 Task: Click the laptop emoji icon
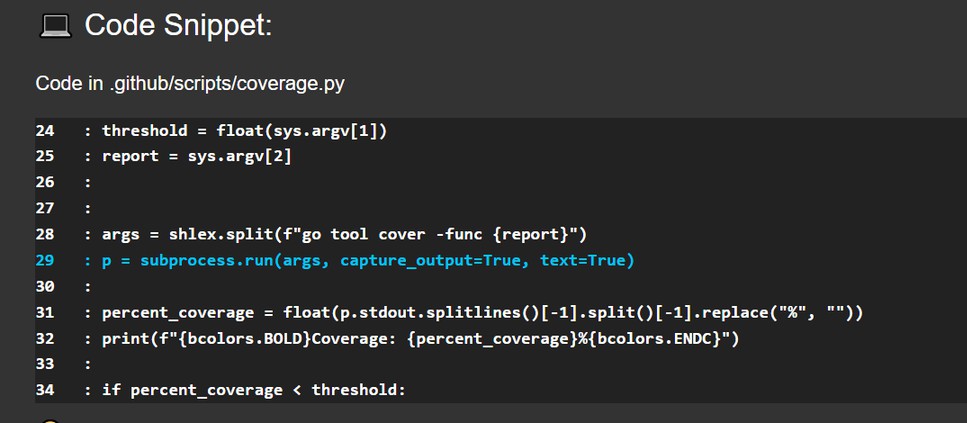coord(54,26)
